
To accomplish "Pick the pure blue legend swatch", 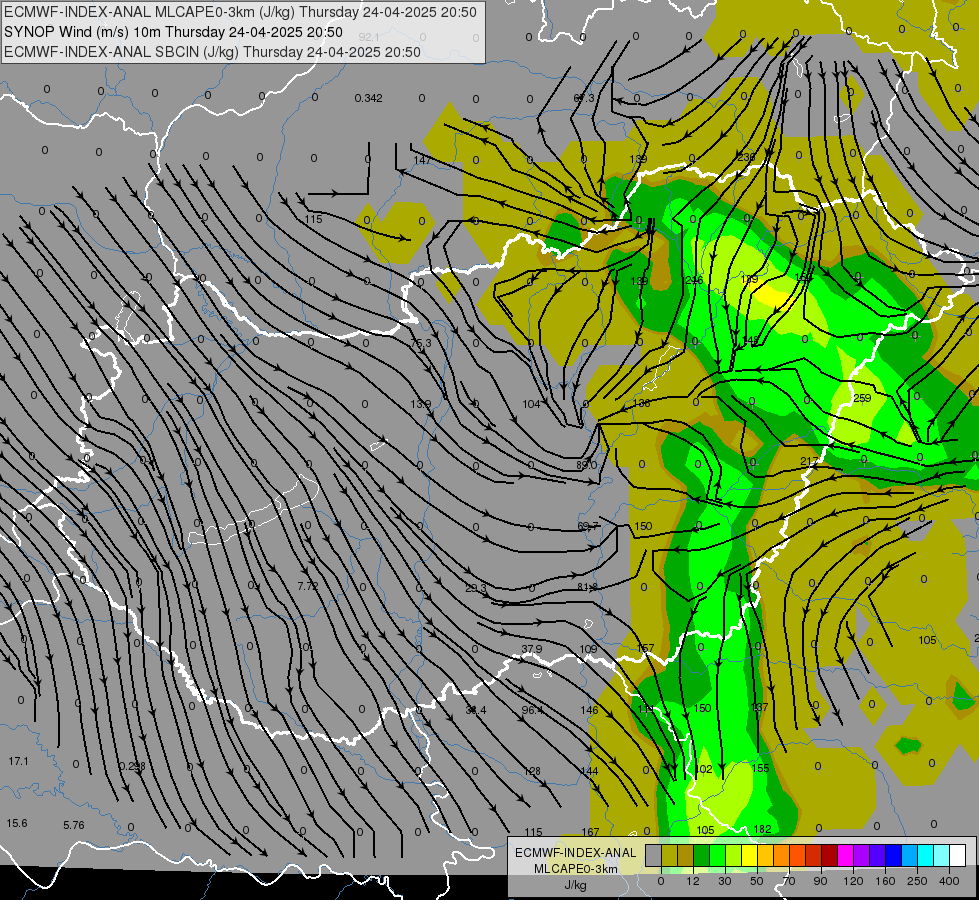I will click(893, 855).
